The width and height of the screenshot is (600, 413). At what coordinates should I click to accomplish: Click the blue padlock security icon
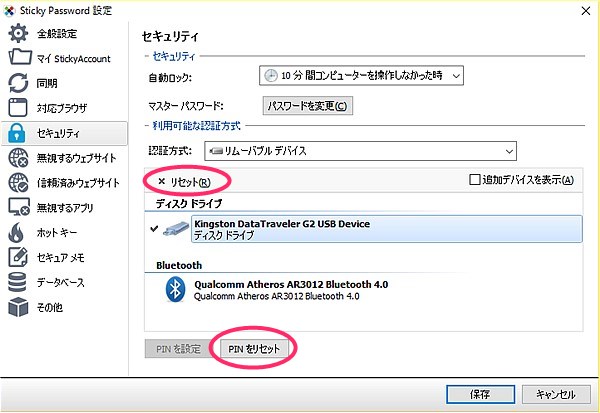click(x=16, y=133)
